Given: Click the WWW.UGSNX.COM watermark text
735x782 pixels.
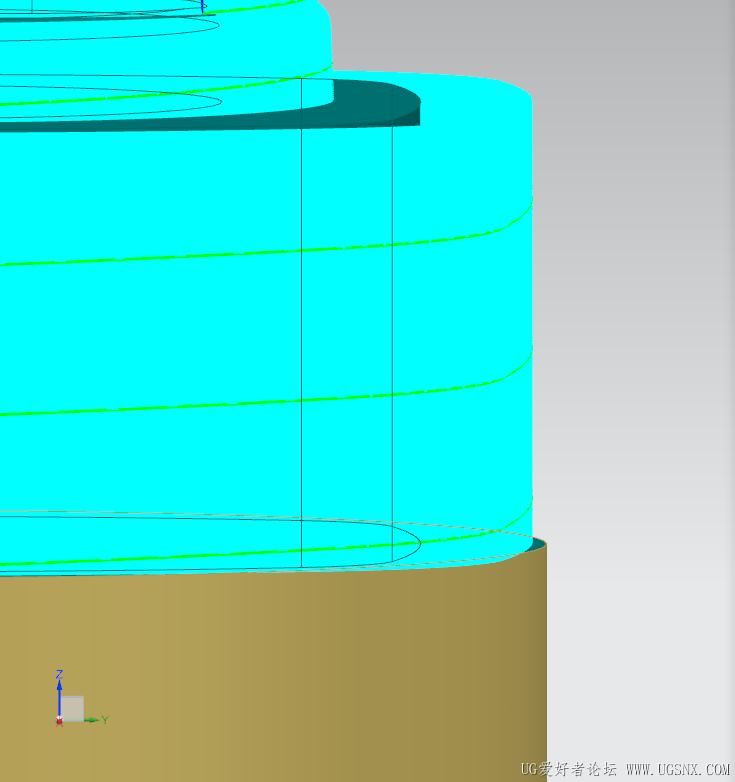Looking at the screenshot, I should pyautogui.click(x=678, y=770).
